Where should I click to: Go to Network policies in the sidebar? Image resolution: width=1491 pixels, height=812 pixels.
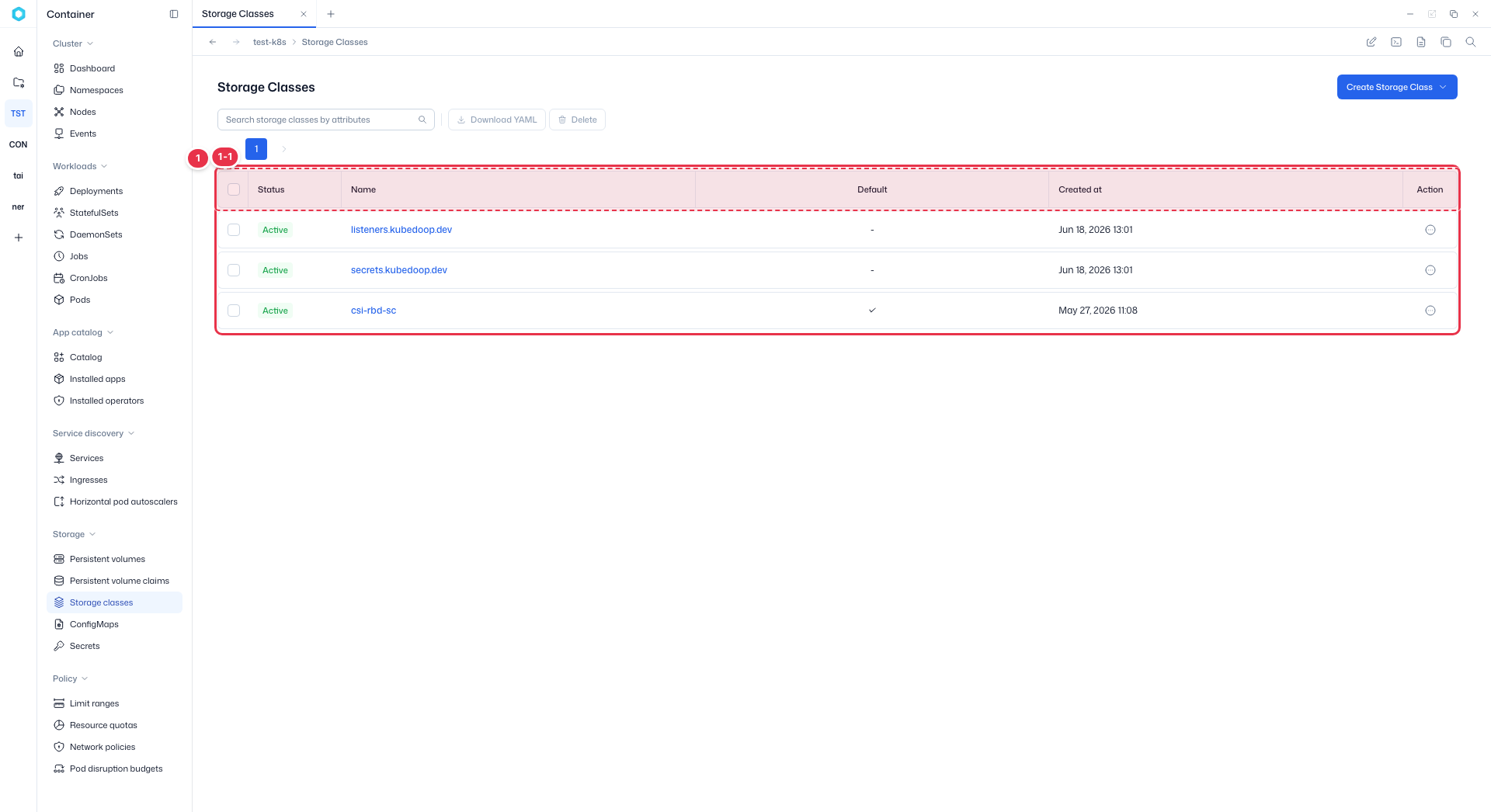(x=103, y=747)
